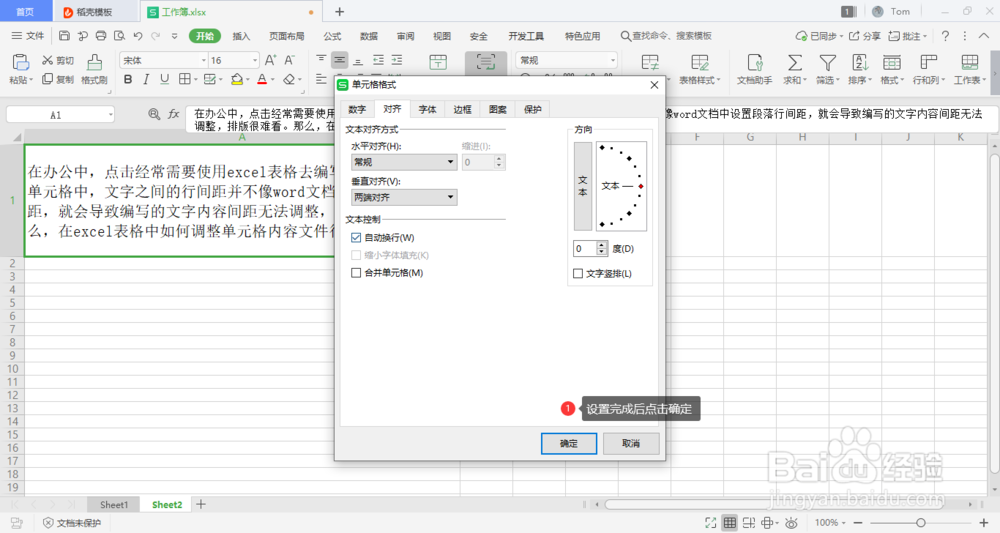Screen dimensions: 1000x533
Task: Open the Format (格式) tool
Action: point(892,69)
